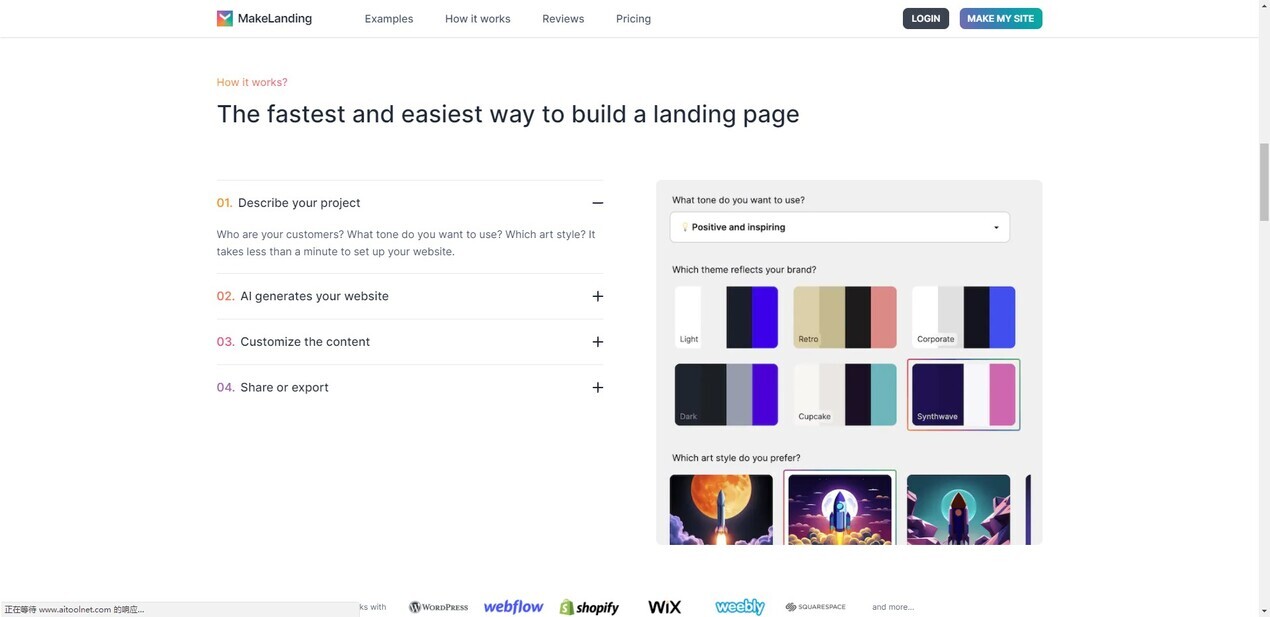Open the tone dropdown showing Positive and inspiring
The height and width of the screenshot is (617, 1270).
pos(839,227)
